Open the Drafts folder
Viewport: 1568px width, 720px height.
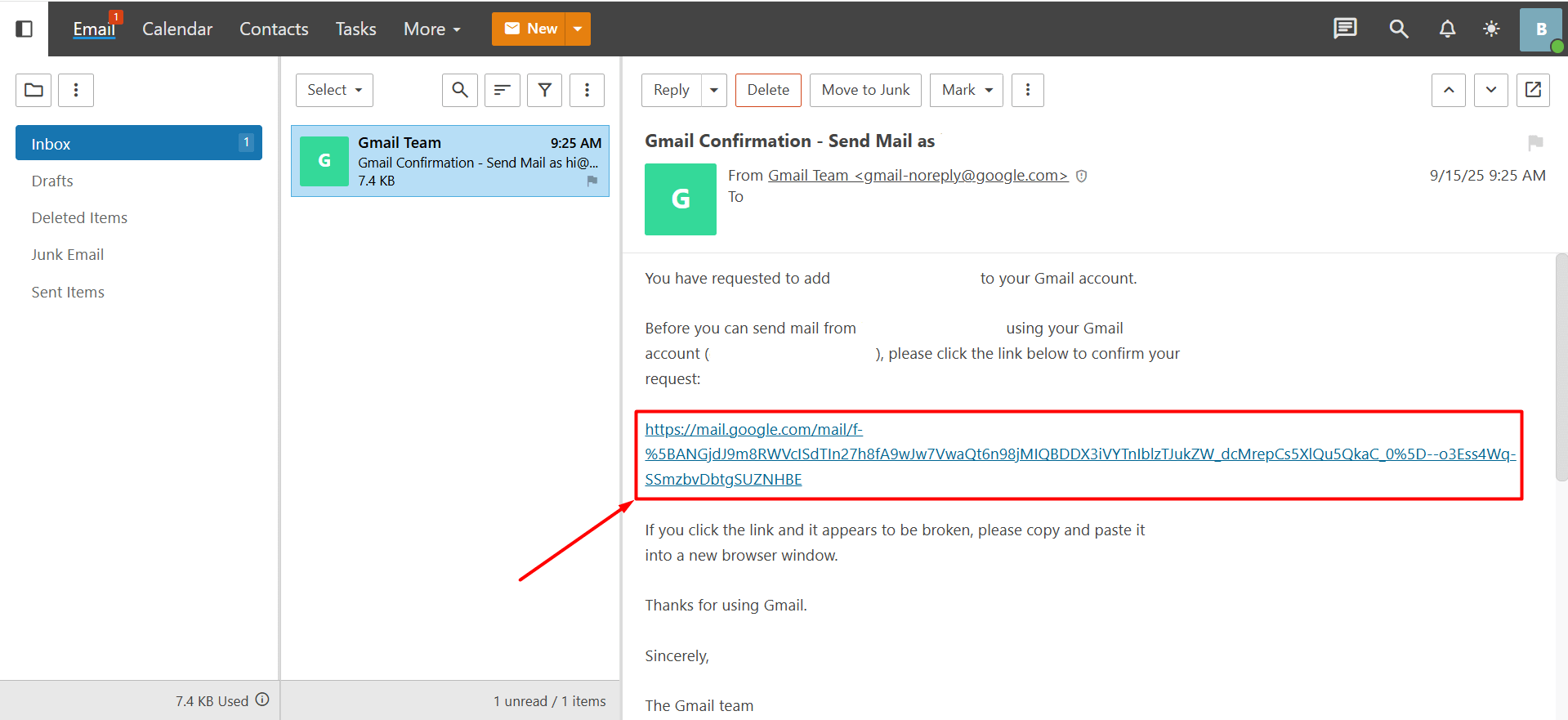[x=52, y=181]
